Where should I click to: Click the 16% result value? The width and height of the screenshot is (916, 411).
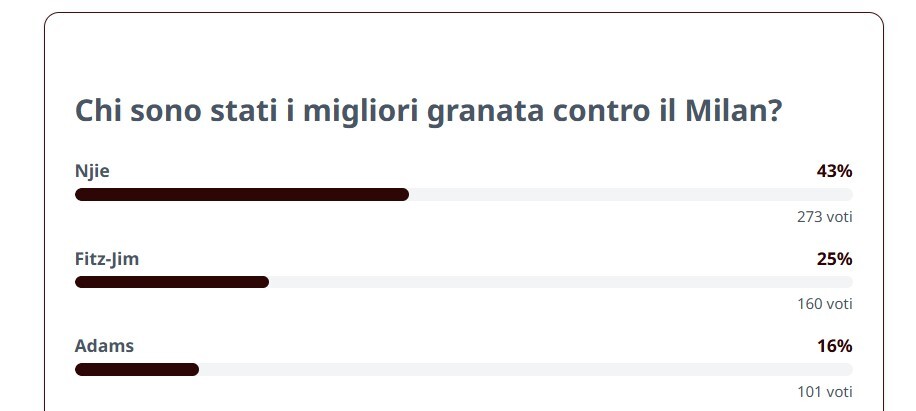pos(835,346)
